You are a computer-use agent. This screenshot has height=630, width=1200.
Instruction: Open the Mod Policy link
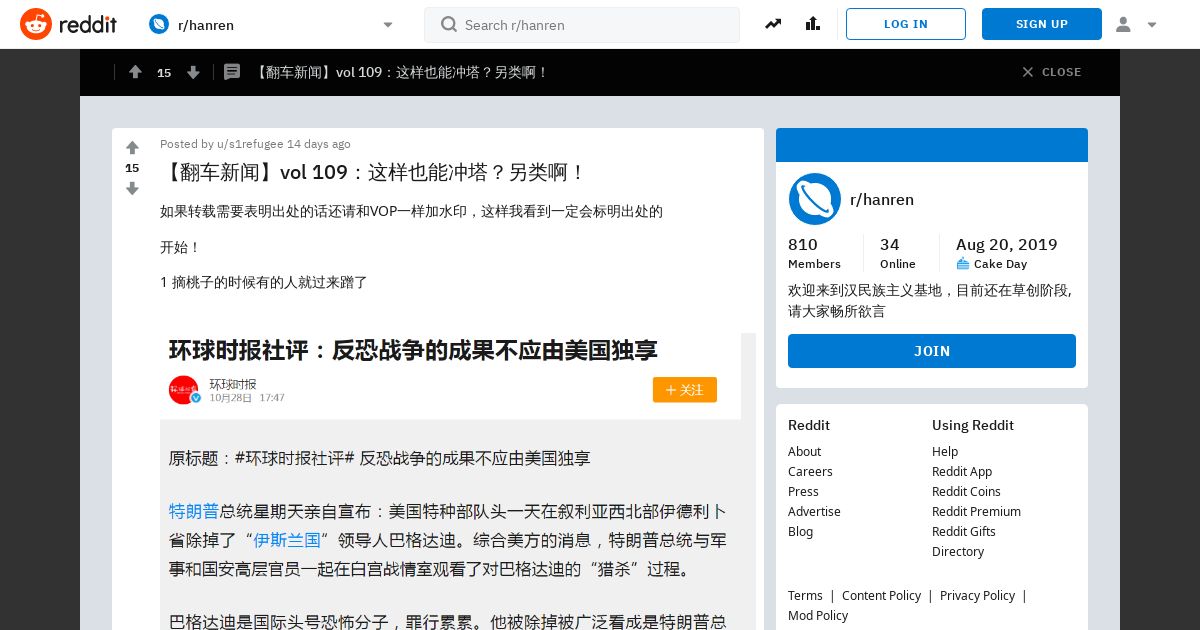pyautogui.click(x=818, y=615)
